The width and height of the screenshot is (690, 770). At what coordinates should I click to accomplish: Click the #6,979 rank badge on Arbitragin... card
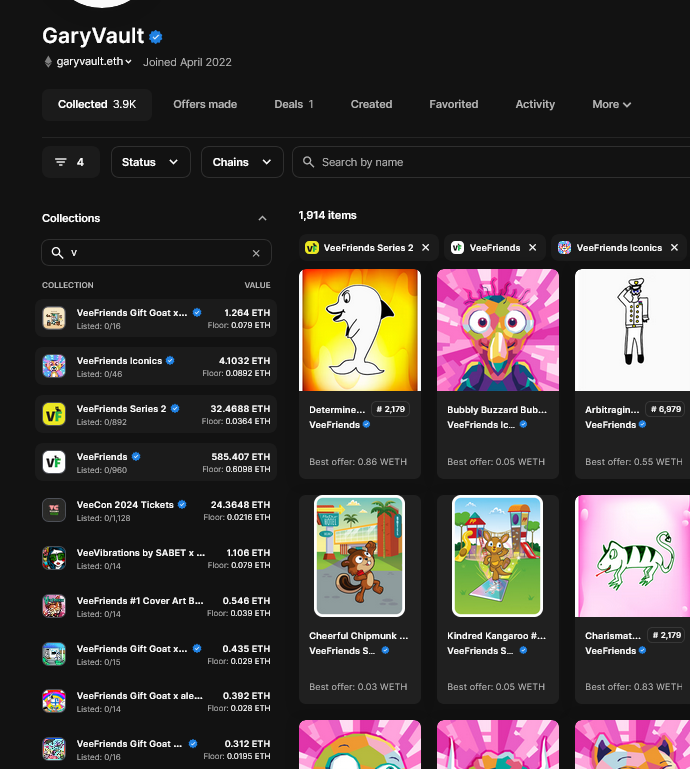click(x=666, y=409)
